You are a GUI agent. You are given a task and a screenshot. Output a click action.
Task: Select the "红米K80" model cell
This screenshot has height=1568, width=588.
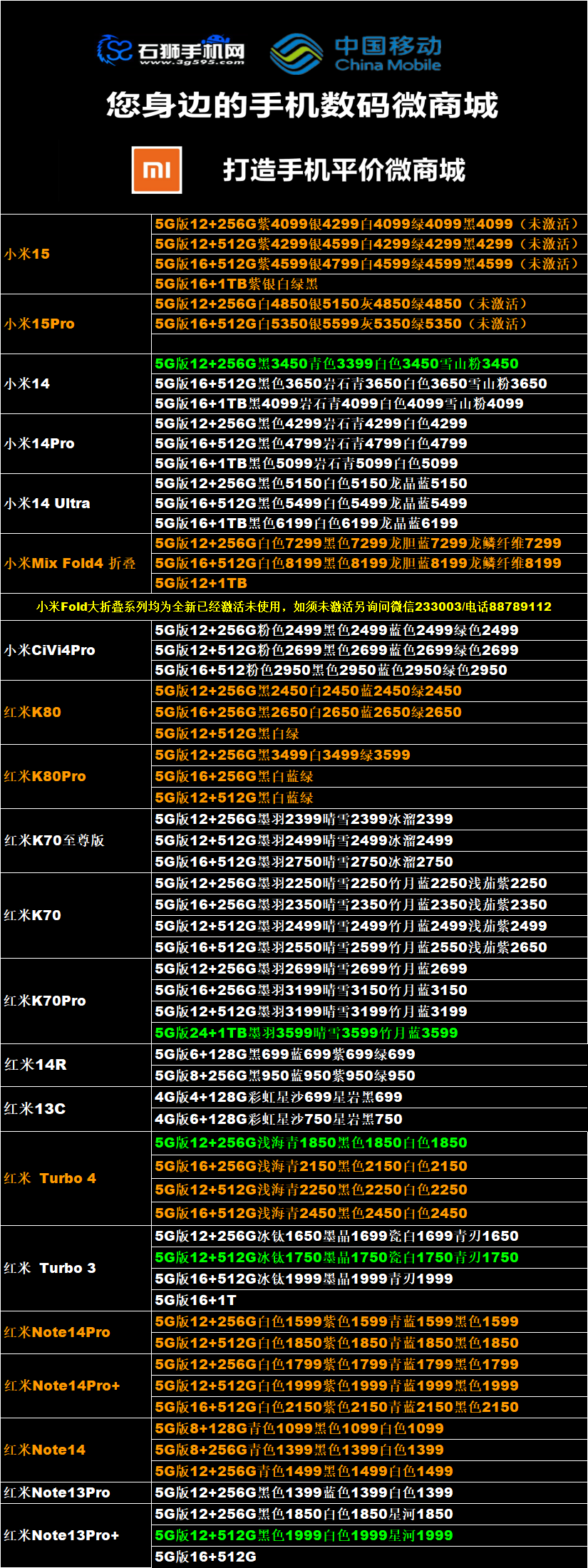pyautogui.click(x=76, y=712)
